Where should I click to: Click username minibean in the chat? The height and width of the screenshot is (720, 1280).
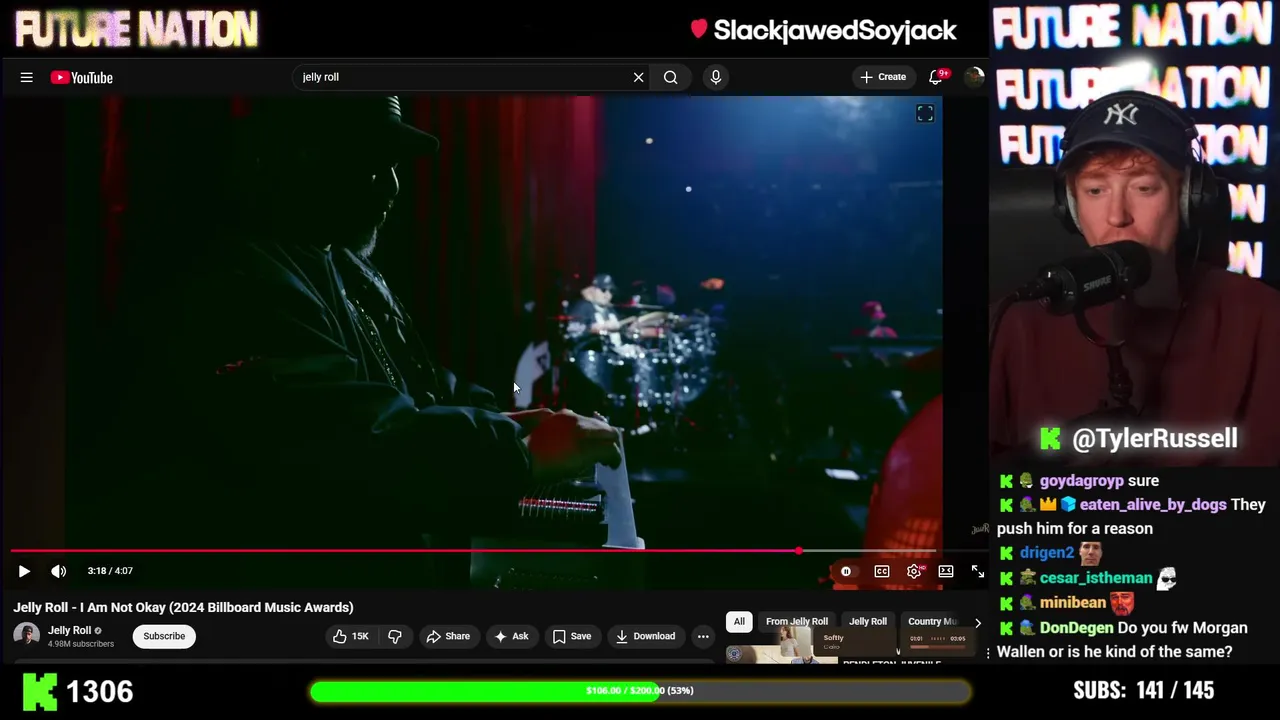(x=1073, y=603)
